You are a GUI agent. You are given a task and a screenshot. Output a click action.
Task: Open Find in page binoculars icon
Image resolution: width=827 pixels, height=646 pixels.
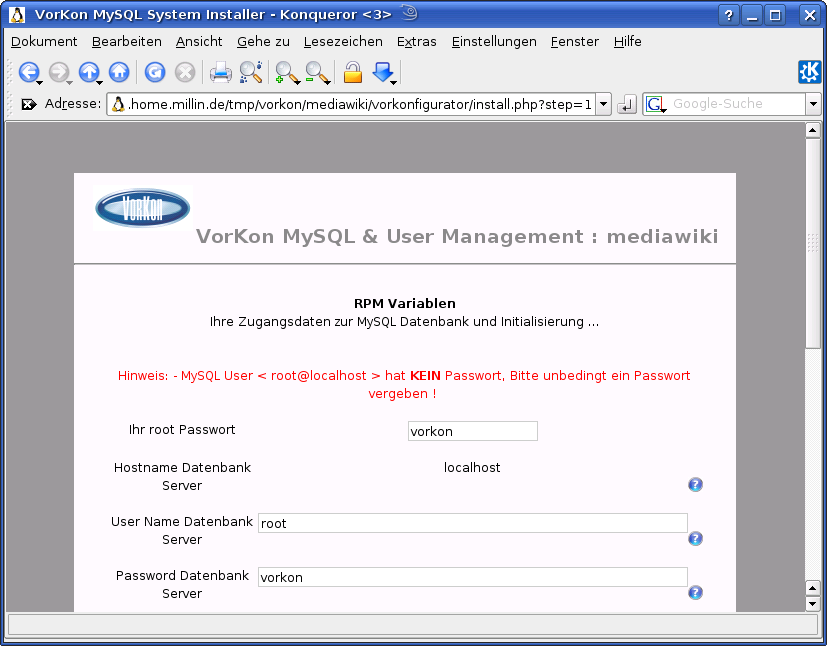(x=251, y=72)
